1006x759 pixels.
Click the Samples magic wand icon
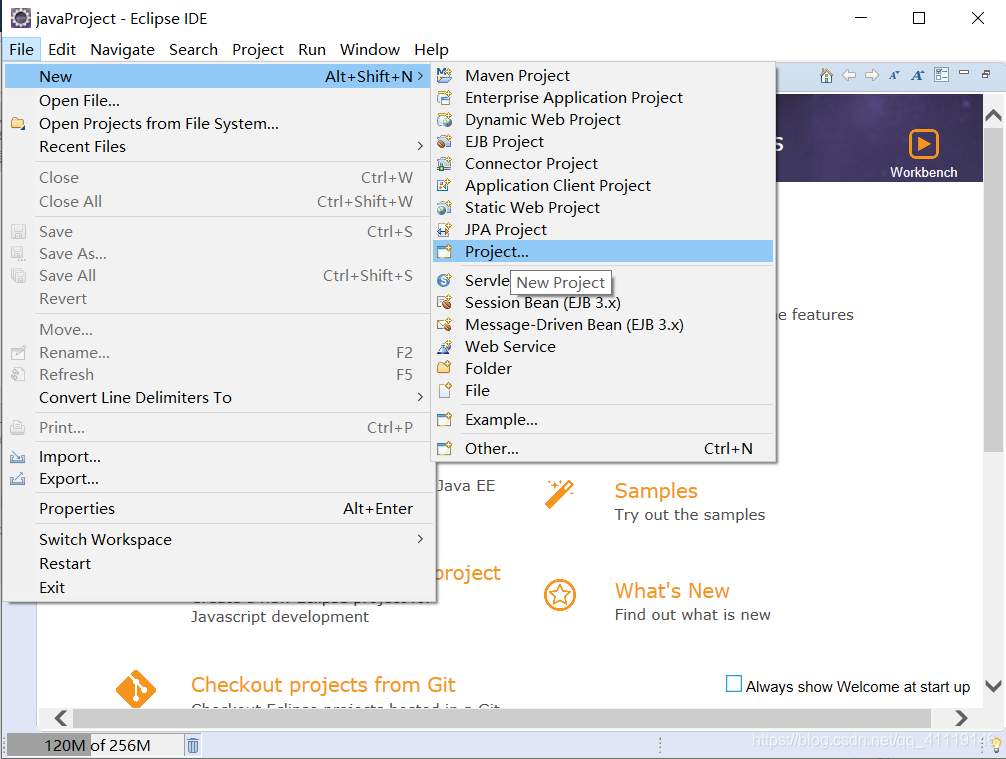559,494
